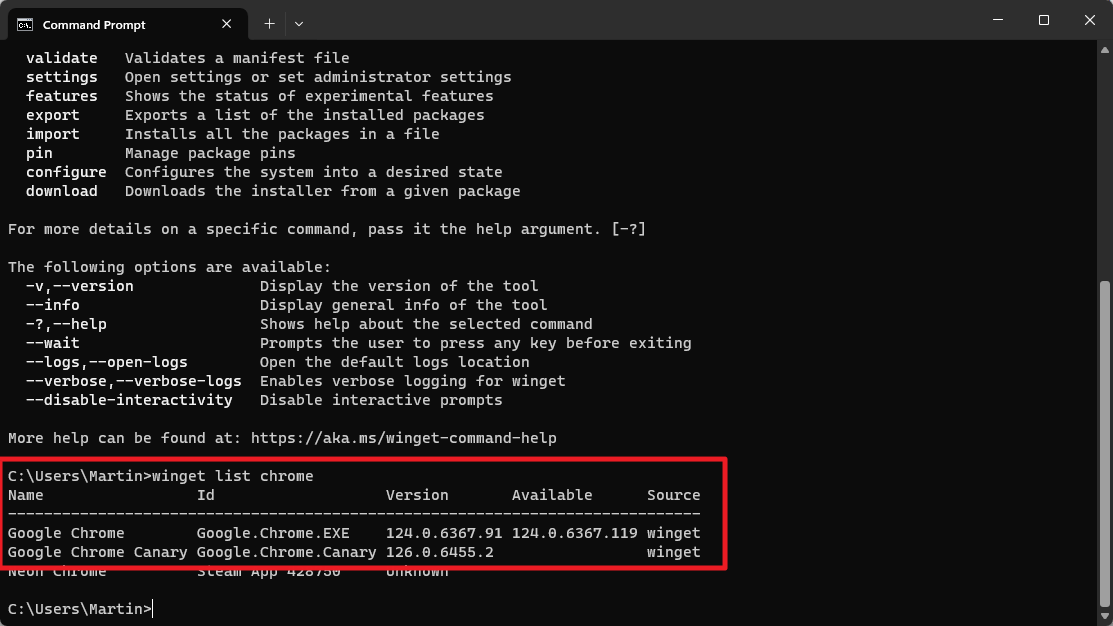
Task: Click the 'configure' command name
Action: tap(66, 172)
